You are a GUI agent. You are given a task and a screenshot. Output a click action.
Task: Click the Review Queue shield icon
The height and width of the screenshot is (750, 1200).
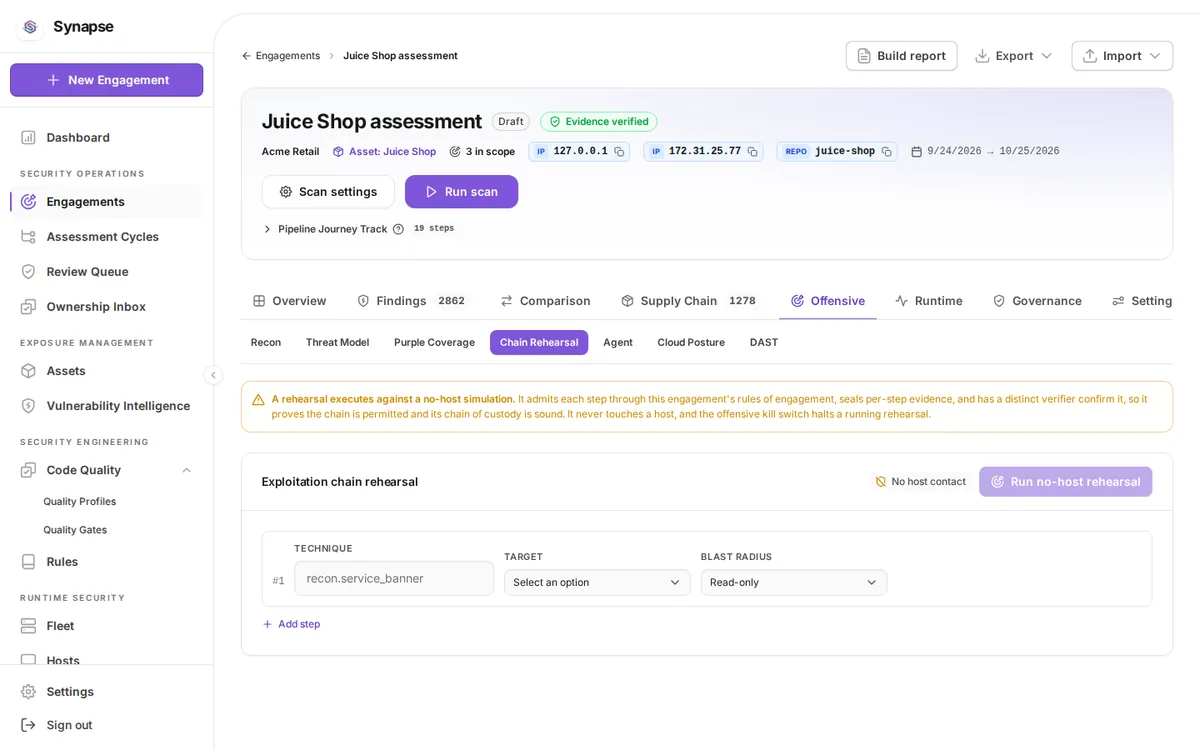point(28,272)
